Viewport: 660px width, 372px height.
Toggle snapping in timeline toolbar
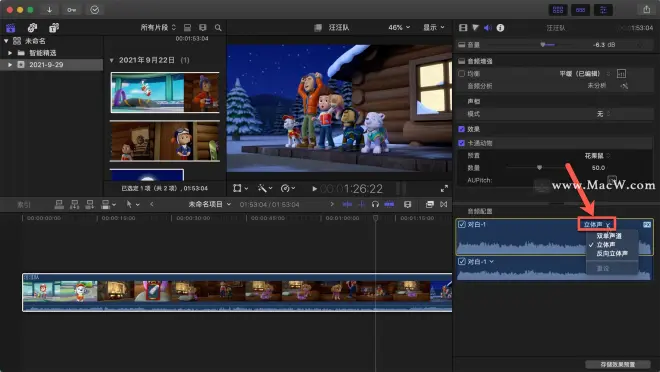coord(389,204)
